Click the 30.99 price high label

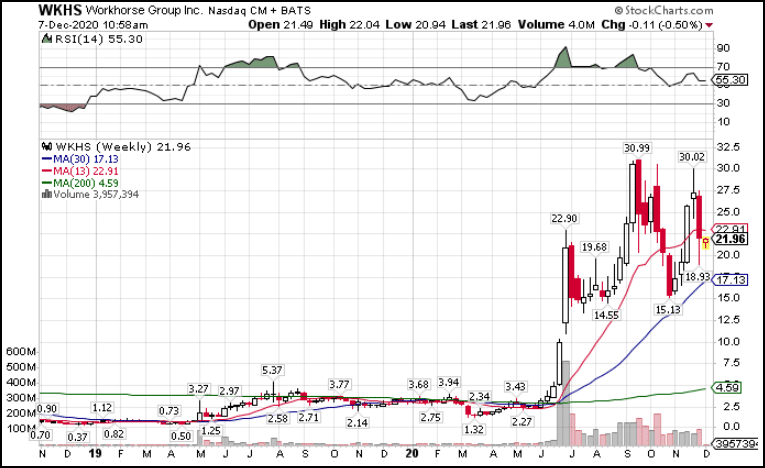pos(637,148)
